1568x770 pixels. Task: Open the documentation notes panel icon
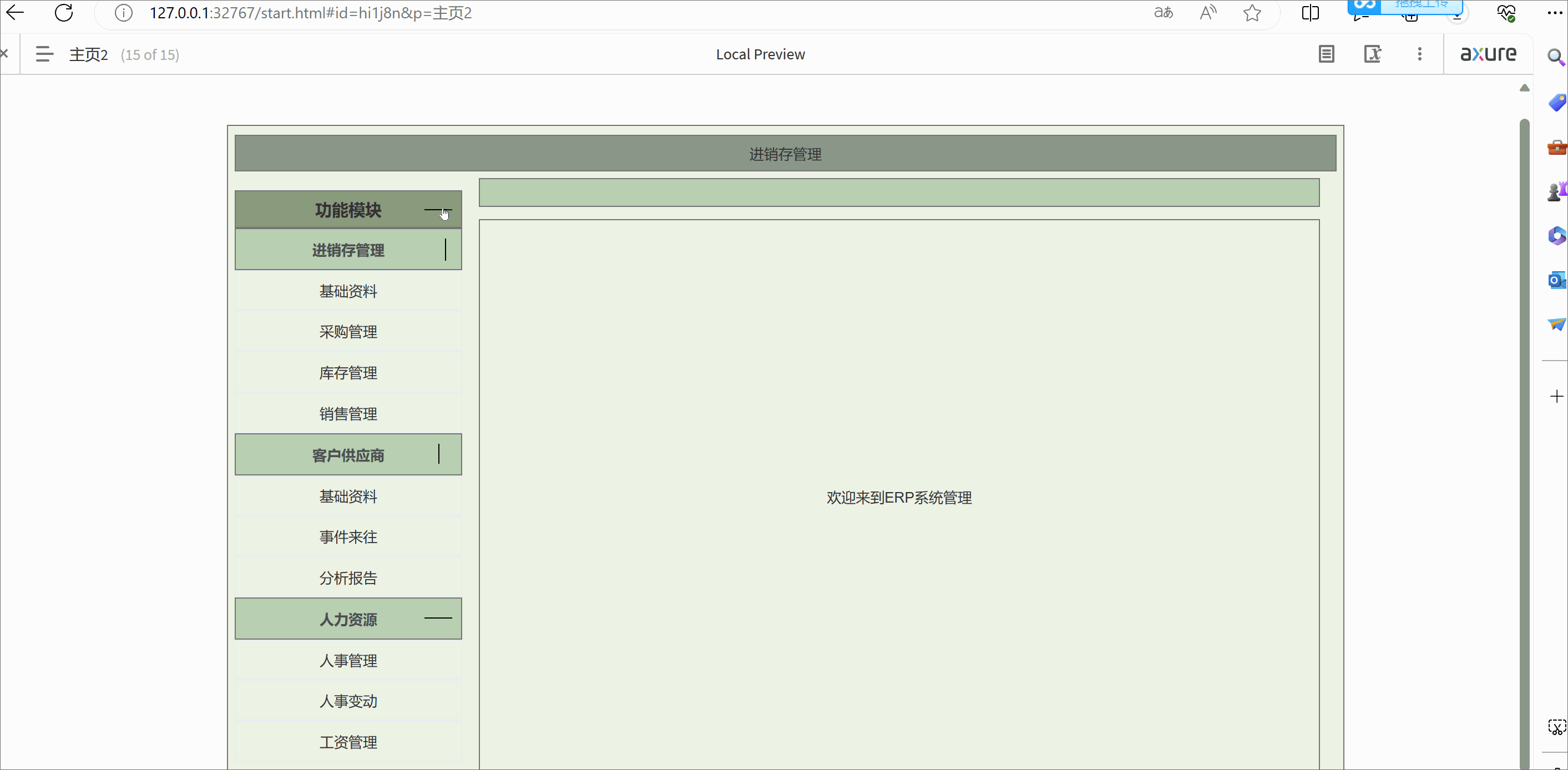(x=1326, y=54)
